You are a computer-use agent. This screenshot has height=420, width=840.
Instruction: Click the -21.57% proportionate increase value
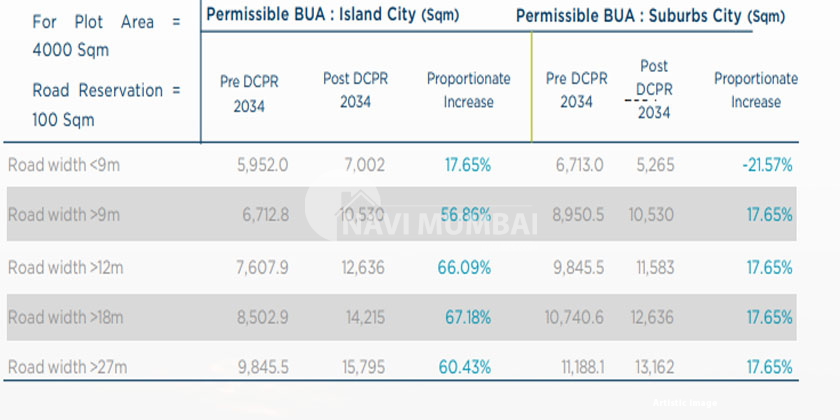coord(767,165)
